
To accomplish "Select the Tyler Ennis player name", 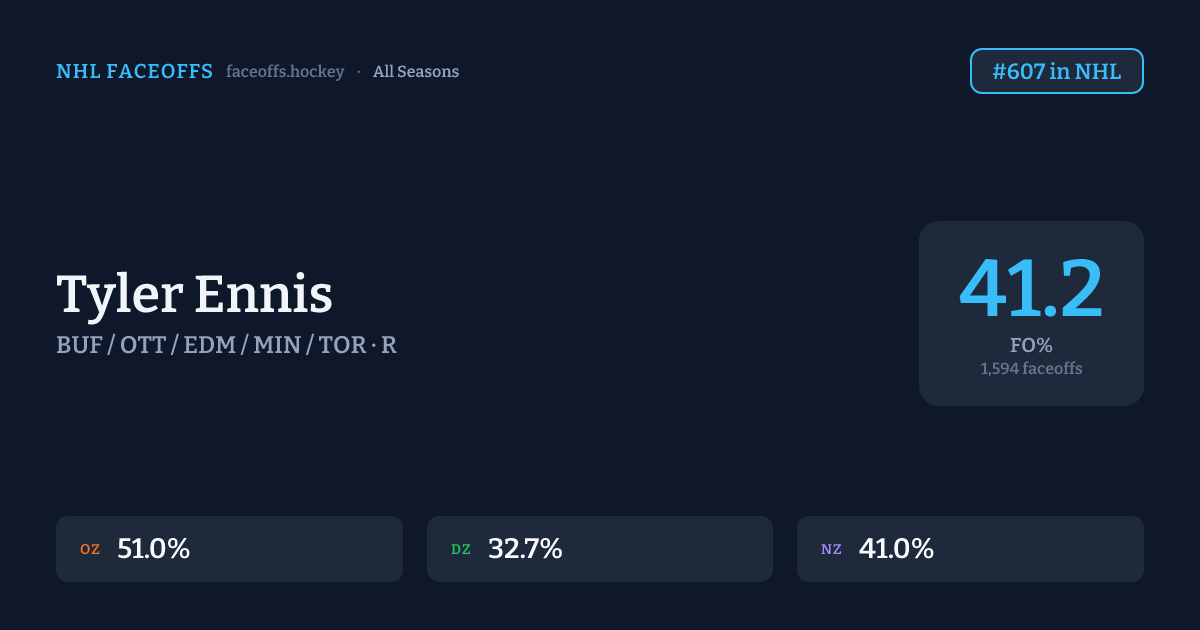I will pyautogui.click(x=194, y=295).
